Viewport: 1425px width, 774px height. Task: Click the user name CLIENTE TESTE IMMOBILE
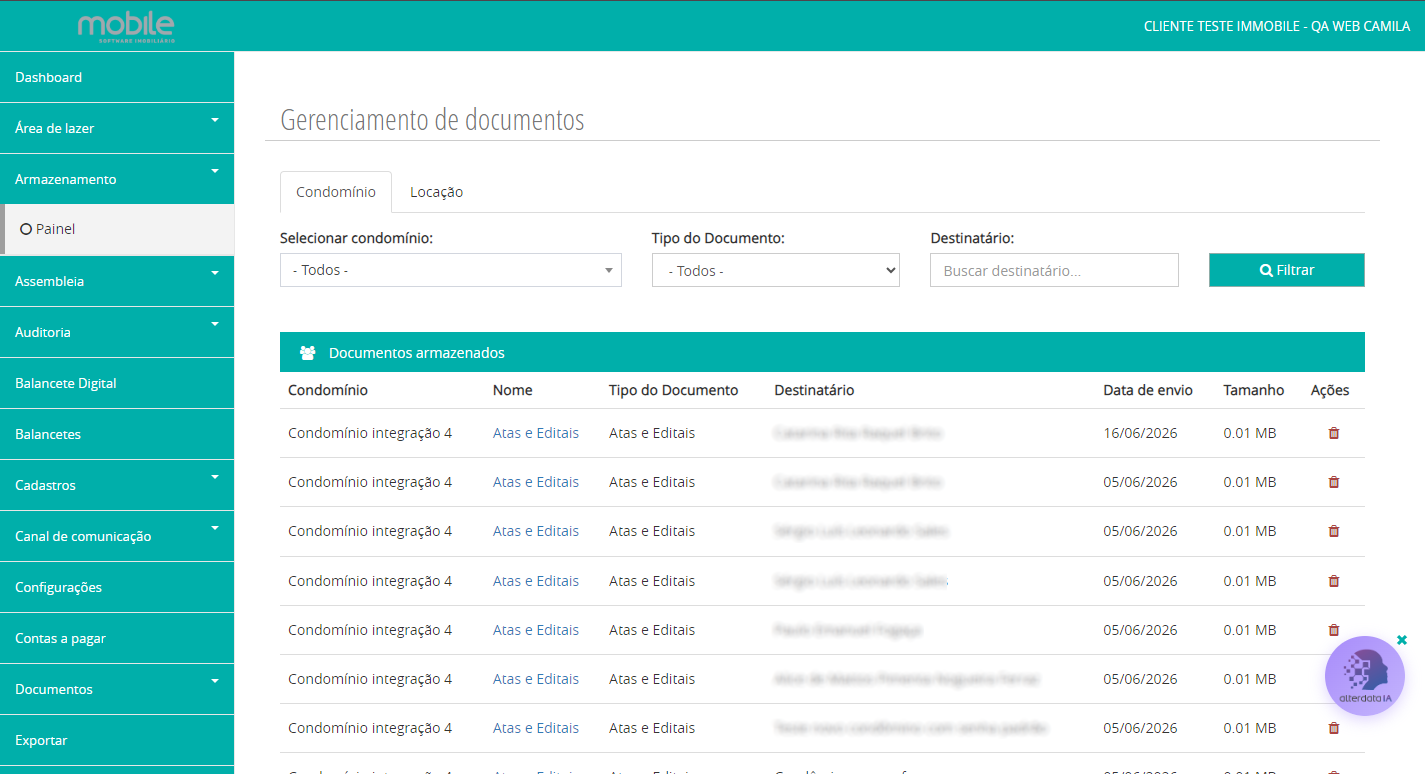pos(1277,26)
